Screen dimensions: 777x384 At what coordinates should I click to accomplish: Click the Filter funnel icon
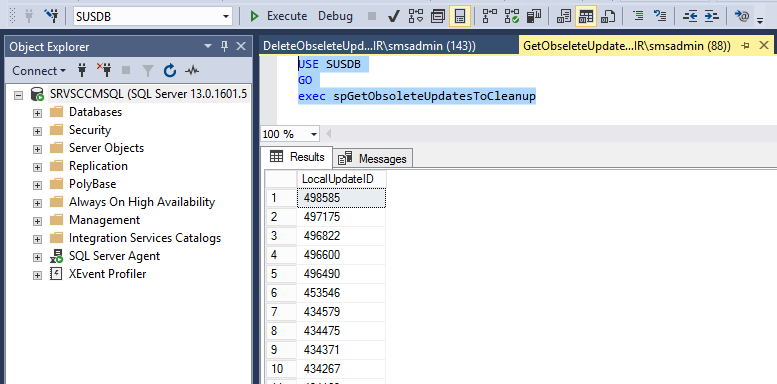[148, 71]
